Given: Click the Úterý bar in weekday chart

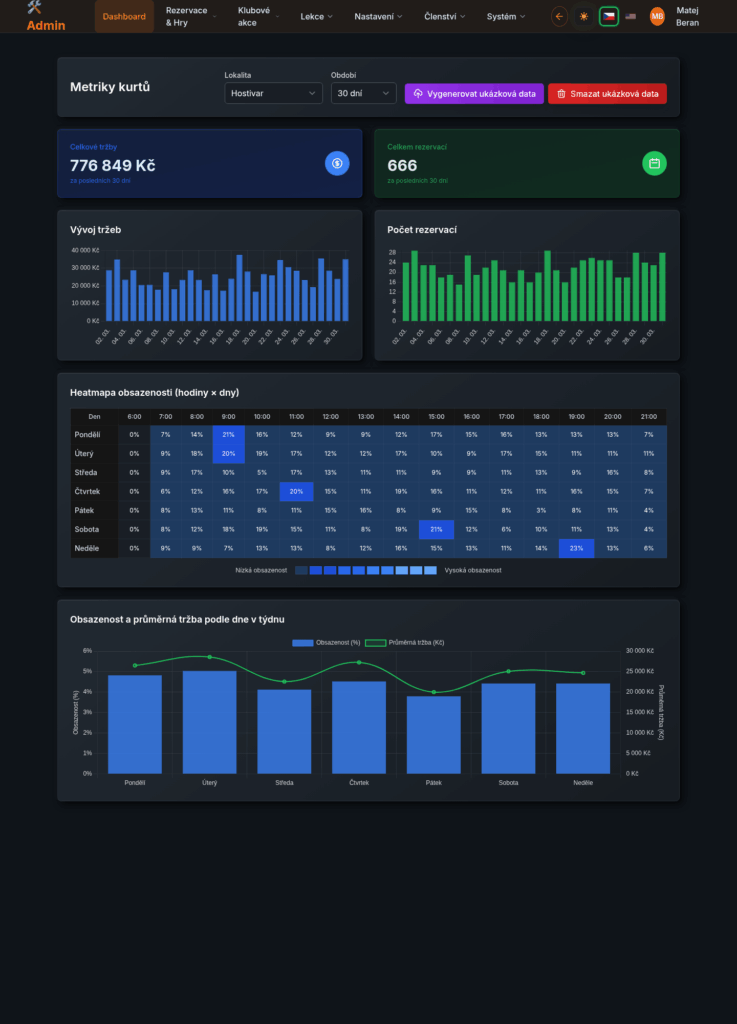Looking at the screenshot, I should coord(210,722).
